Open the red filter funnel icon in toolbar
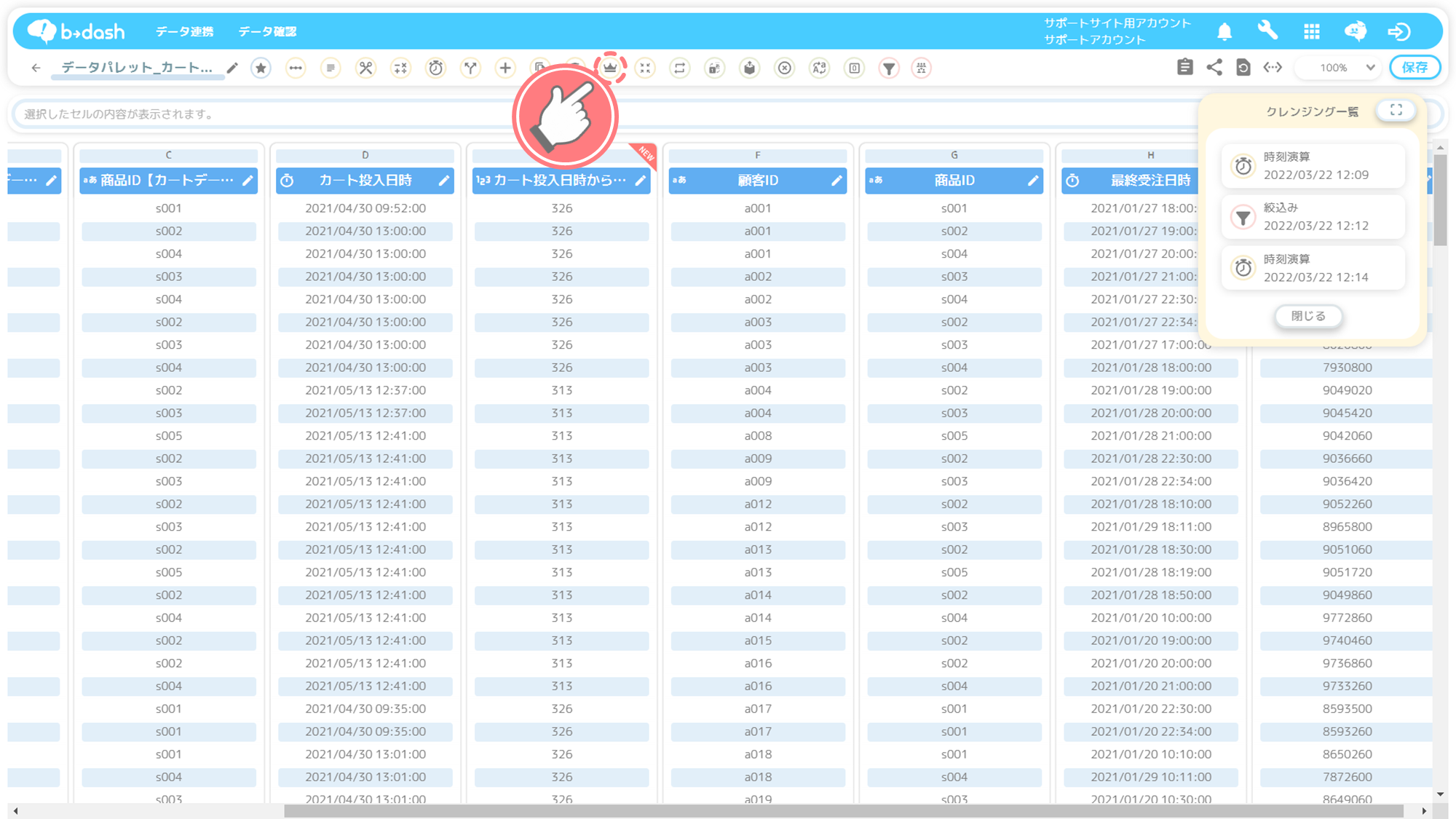This screenshot has height=819, width=1456. pos(889,68)
